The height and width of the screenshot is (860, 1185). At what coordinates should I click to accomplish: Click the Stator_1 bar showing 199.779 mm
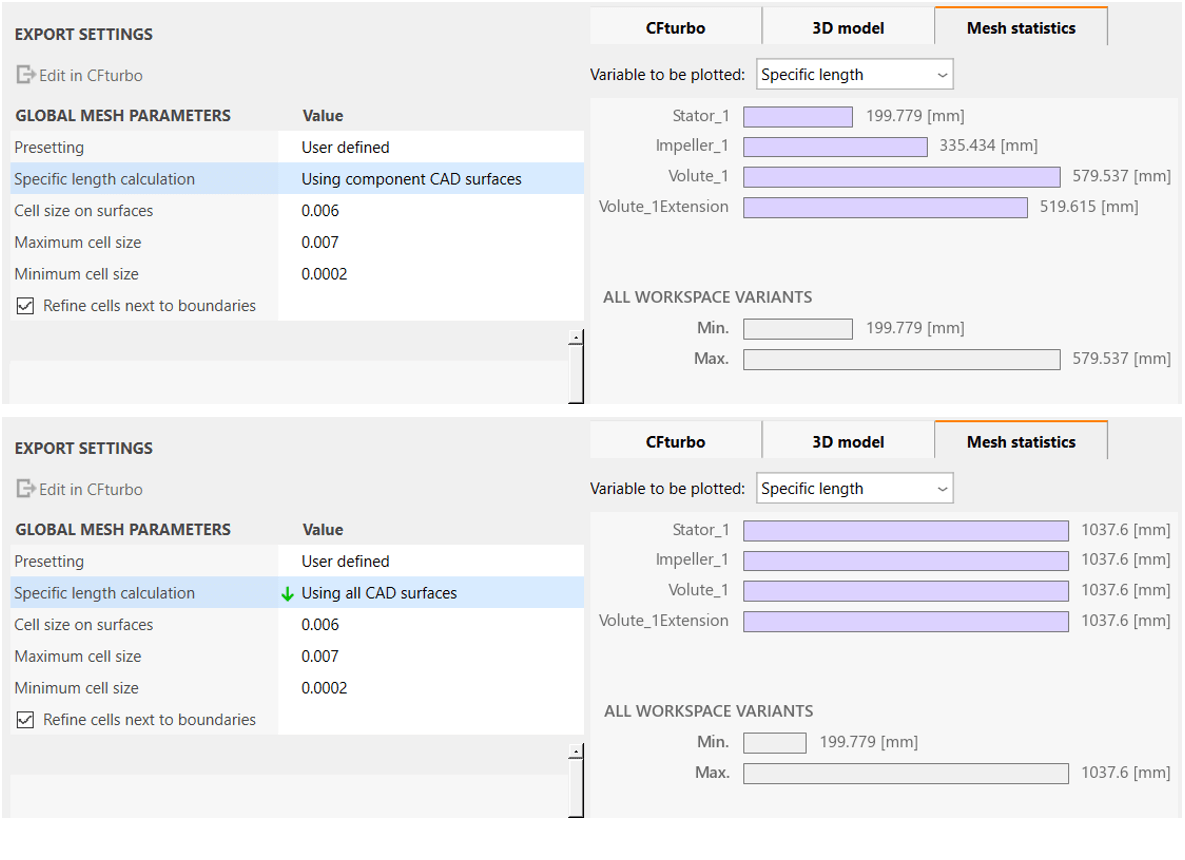pyautogui.click(x=798, y=116)
